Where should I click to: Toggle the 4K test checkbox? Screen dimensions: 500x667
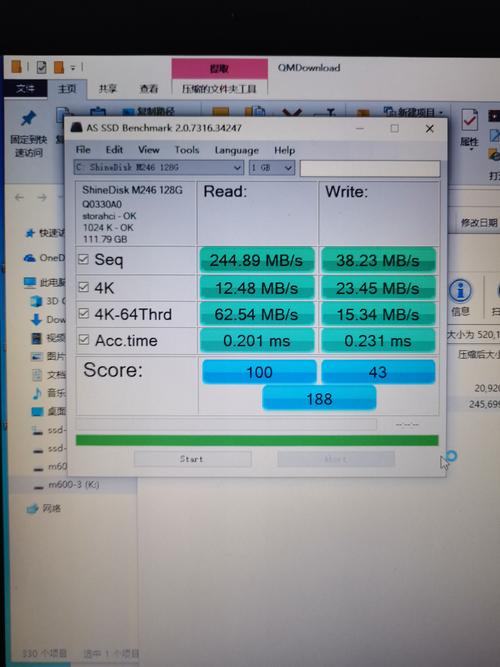84,287
